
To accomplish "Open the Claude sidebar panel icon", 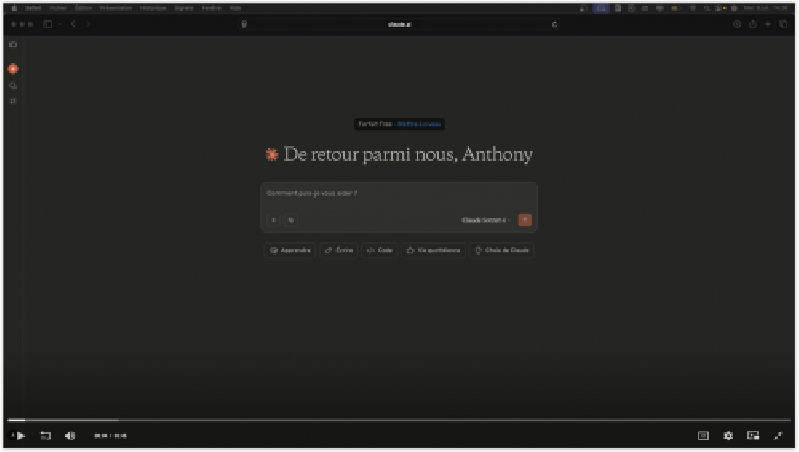I will point(13,45).
